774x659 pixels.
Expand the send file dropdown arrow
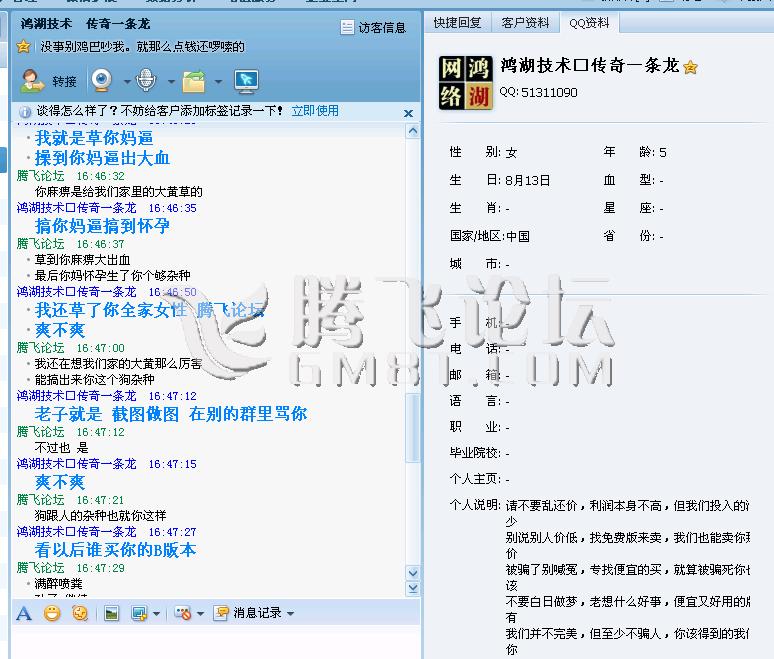point(218,81)
